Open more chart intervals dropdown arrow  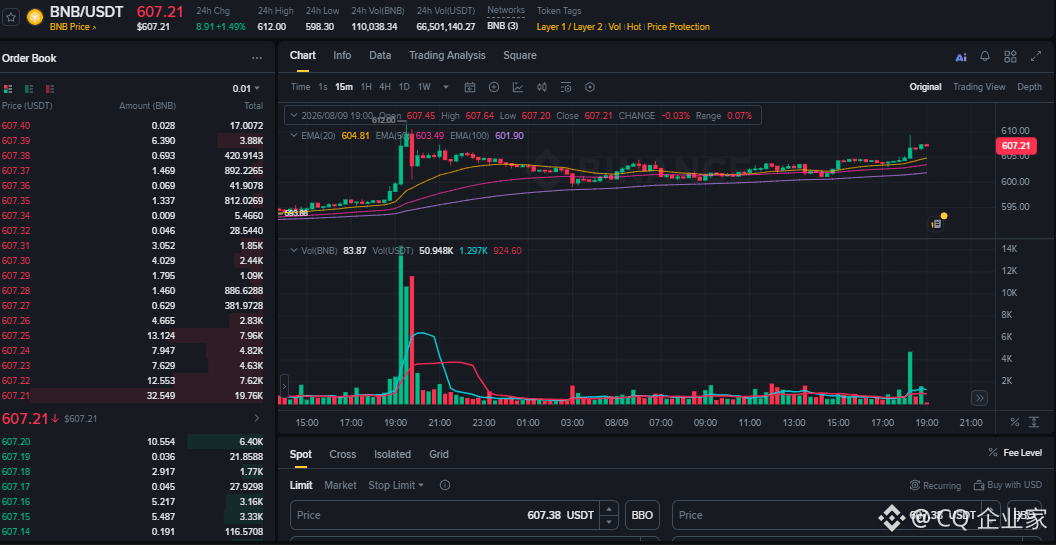(x=446, y=87)
